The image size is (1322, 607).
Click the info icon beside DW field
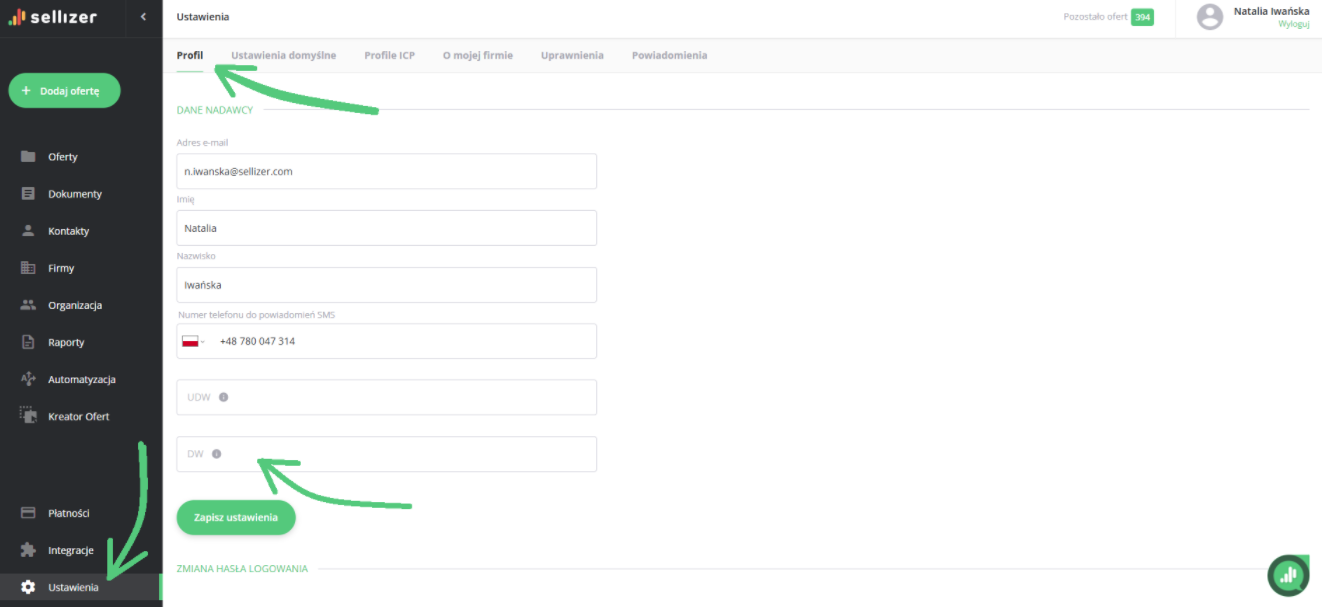click(x=216, y=454)
